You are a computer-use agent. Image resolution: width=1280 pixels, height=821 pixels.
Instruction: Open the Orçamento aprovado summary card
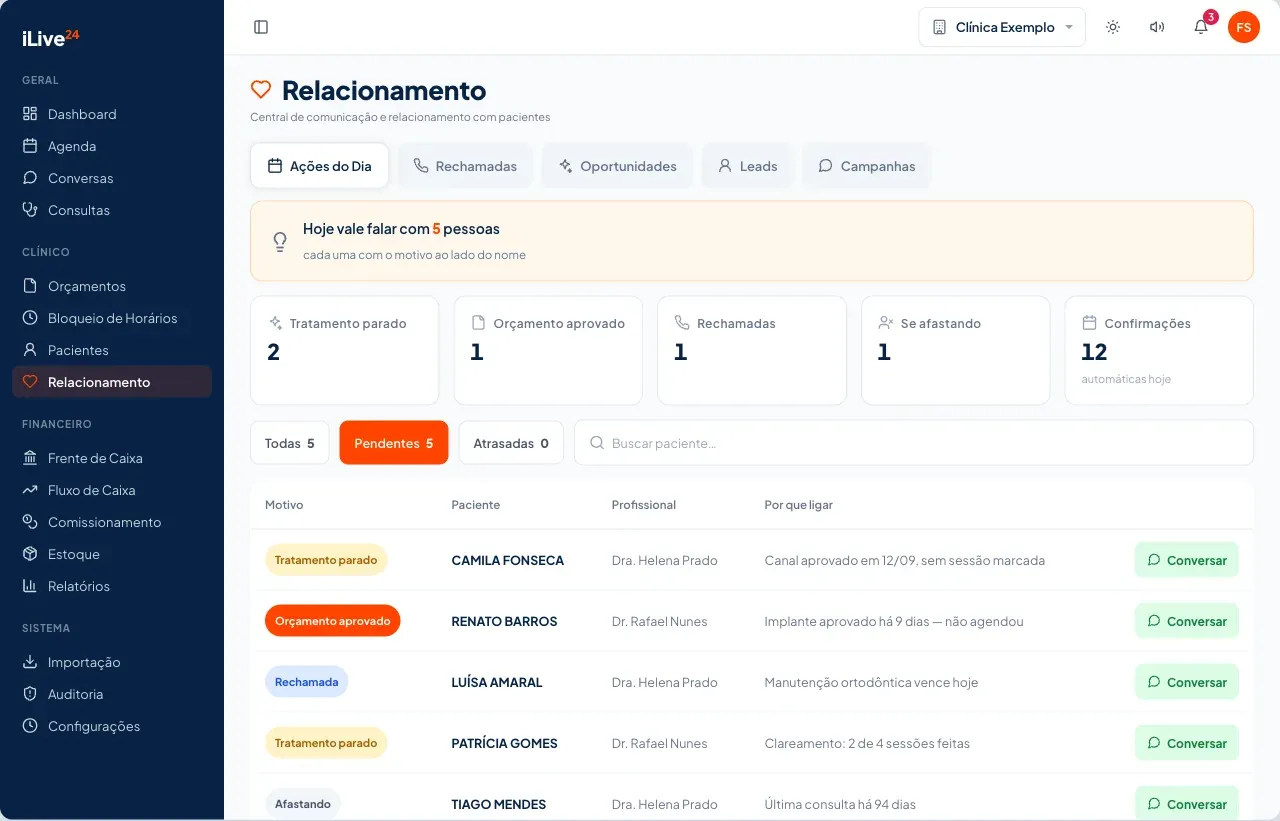point(548,350)
